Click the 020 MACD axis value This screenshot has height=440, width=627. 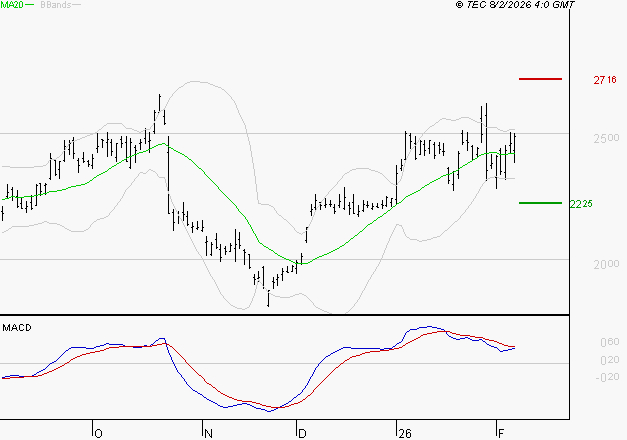[610, 360]
